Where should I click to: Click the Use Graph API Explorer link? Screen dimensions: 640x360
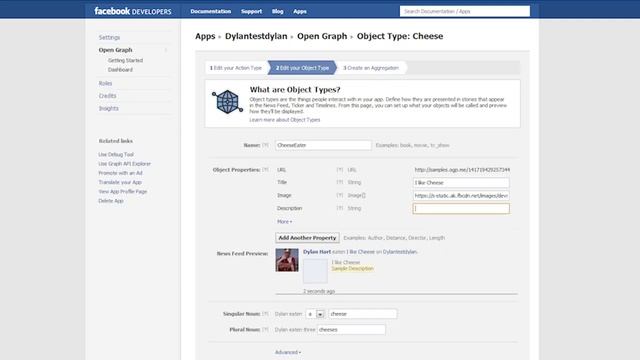124,164
